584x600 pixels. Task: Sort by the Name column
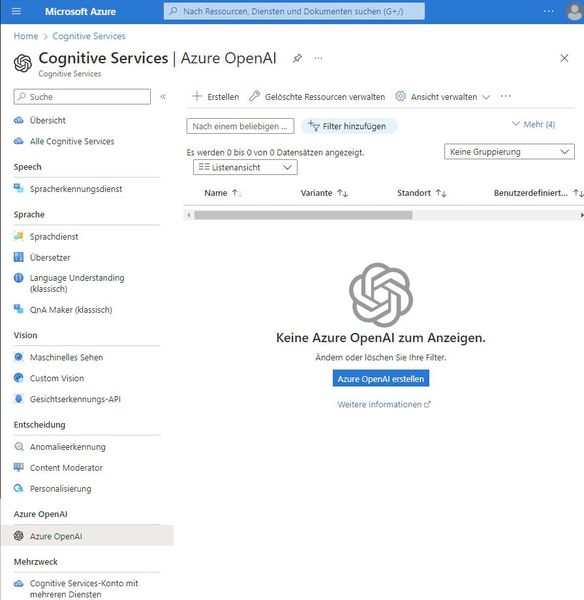click(x=222, y=193)
